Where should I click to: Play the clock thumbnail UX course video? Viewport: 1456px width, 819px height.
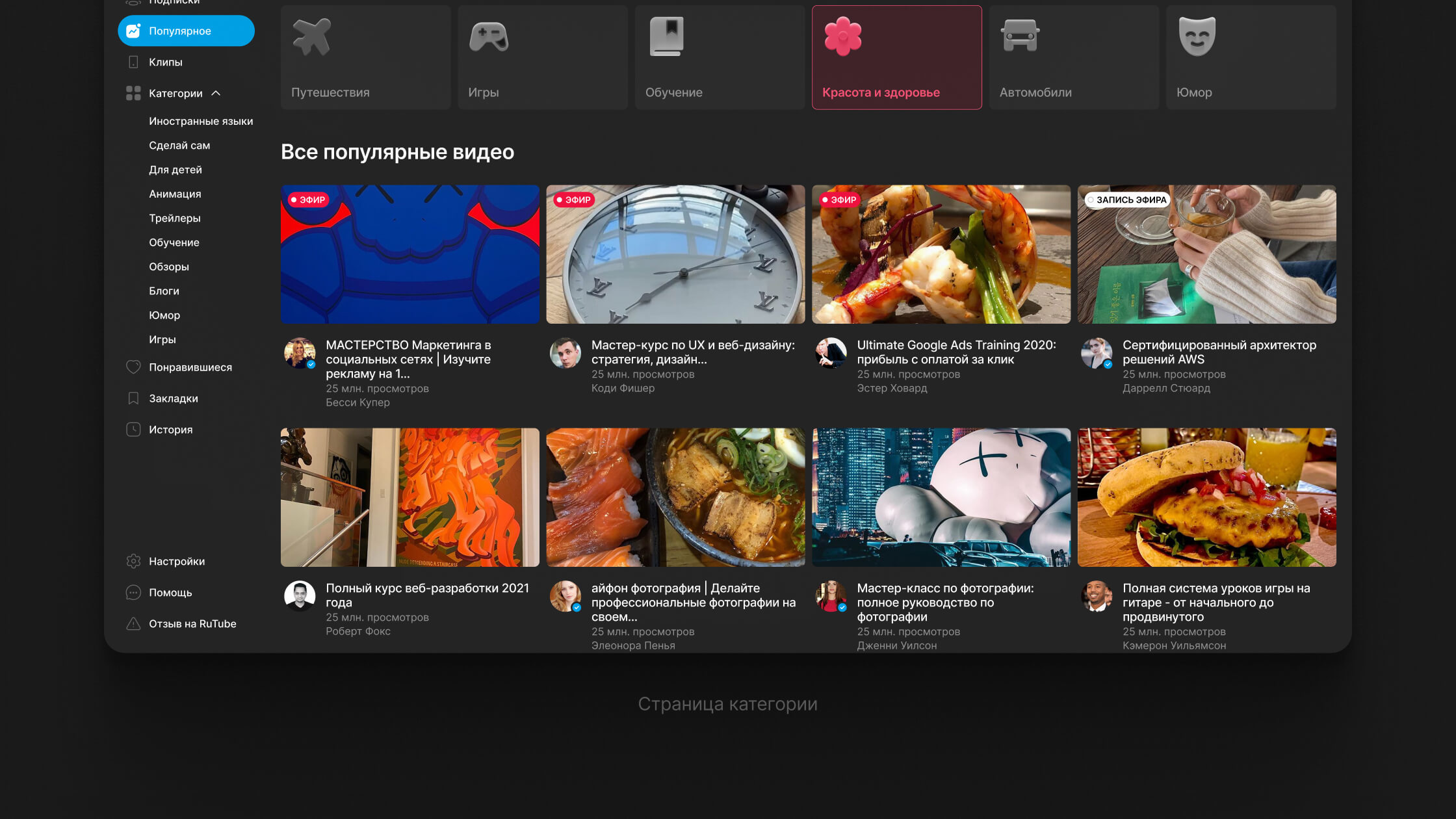[675, 254]
